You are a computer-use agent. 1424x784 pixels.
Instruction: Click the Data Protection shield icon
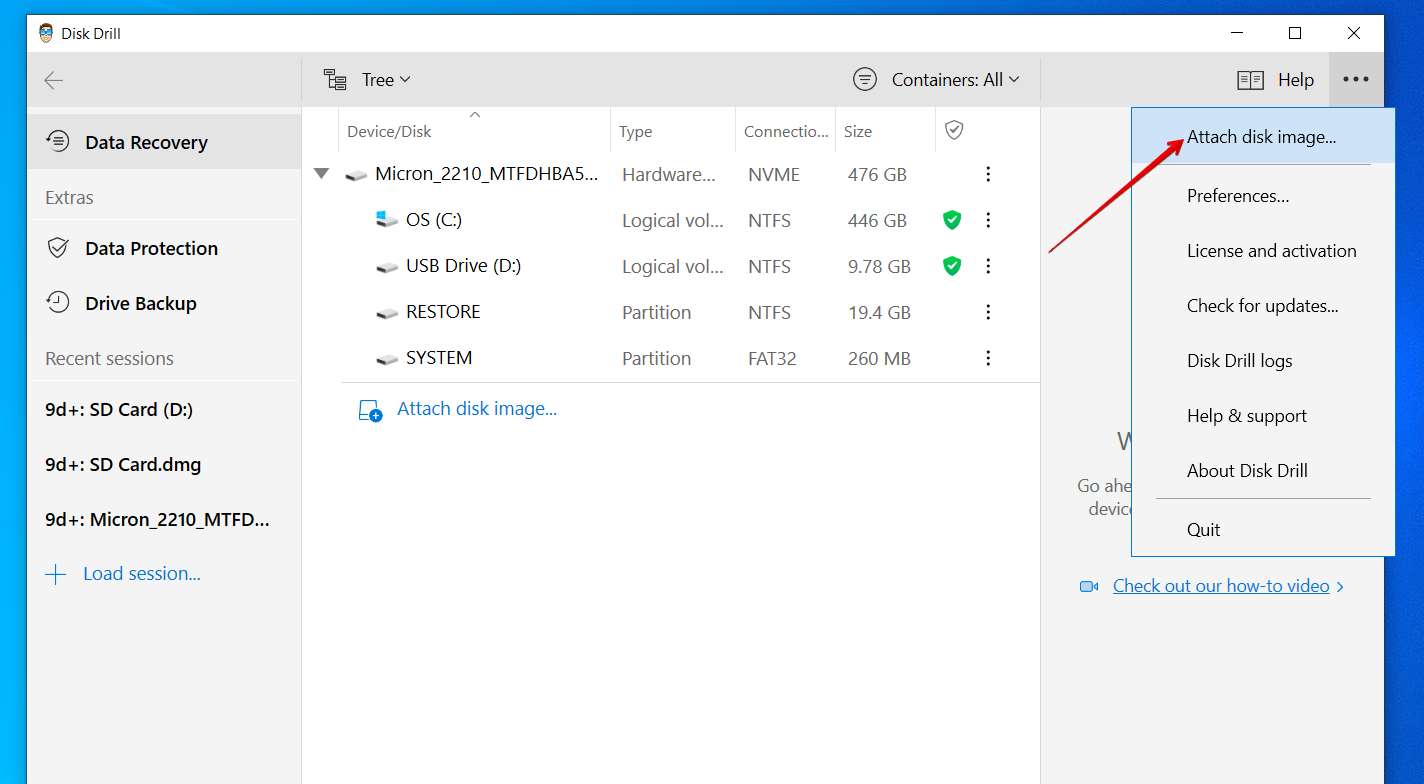(x=58, y=248)
